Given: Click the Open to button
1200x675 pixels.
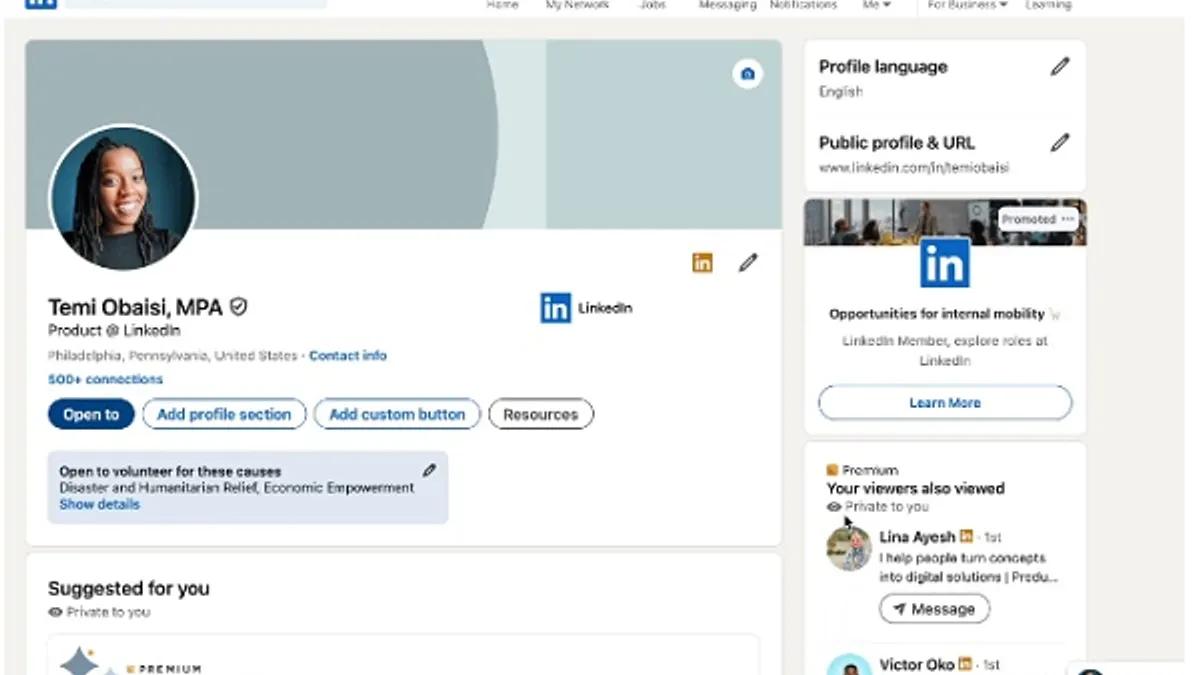Looking at the screenshot, I should click(91, 414).
